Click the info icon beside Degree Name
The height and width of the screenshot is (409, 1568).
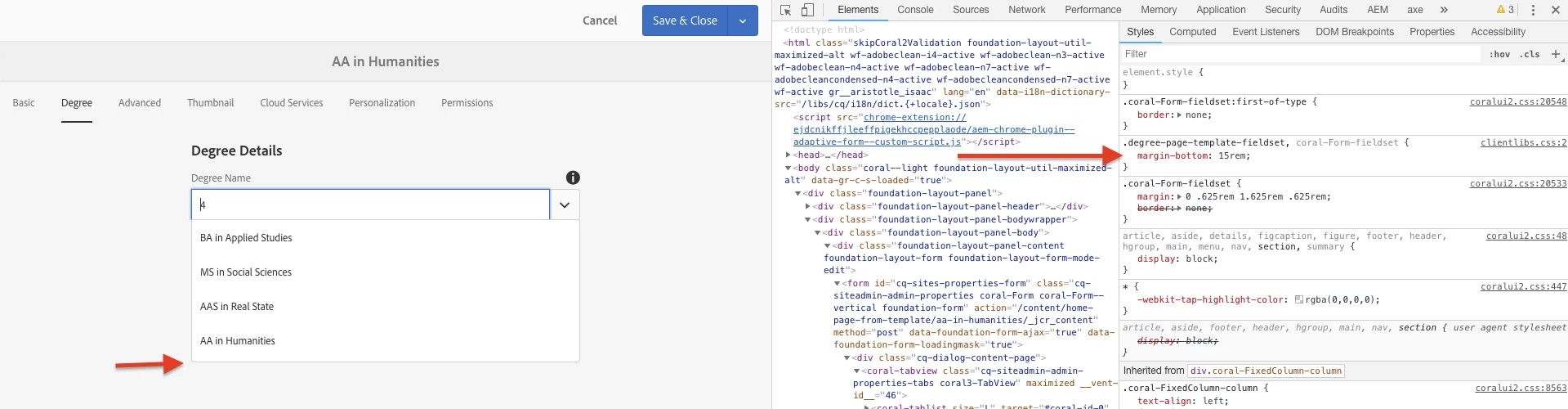[573, 178]
